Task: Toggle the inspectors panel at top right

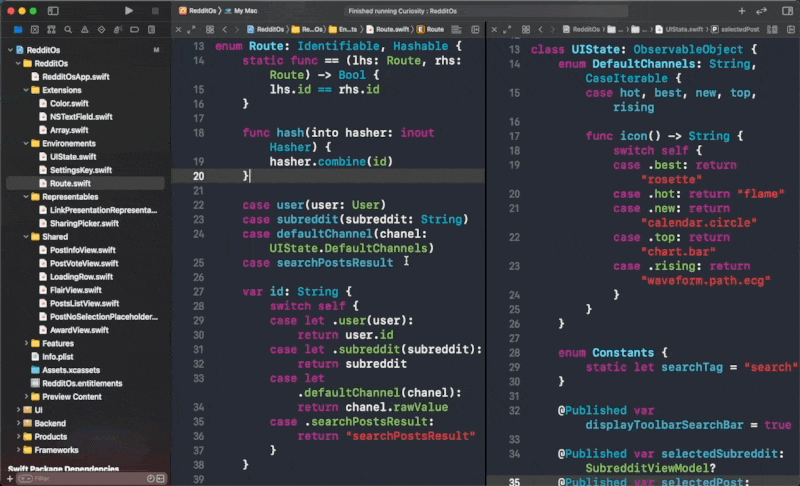Action: coord(786,10)
